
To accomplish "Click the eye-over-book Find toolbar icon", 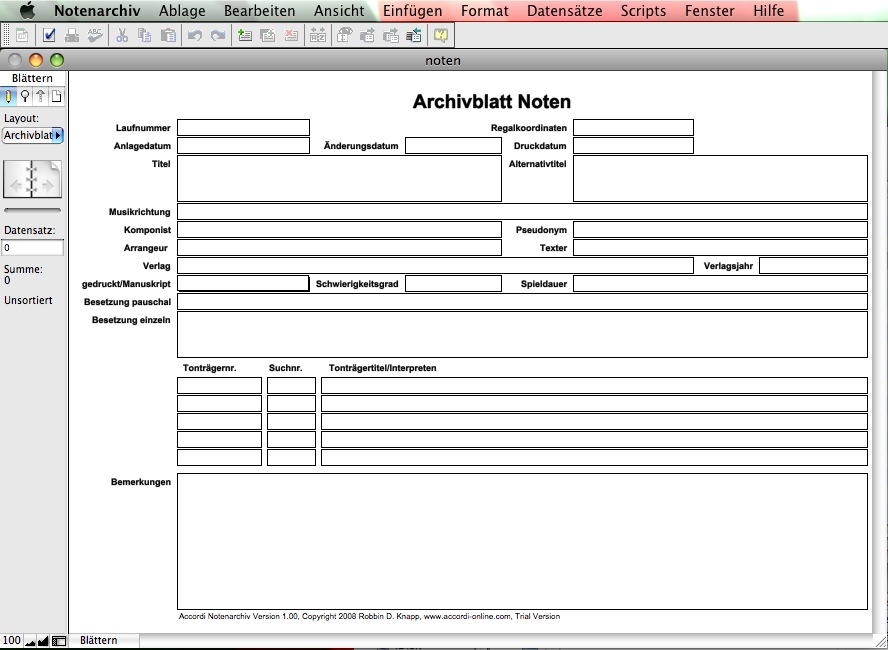I will click(x=344, y=36).
